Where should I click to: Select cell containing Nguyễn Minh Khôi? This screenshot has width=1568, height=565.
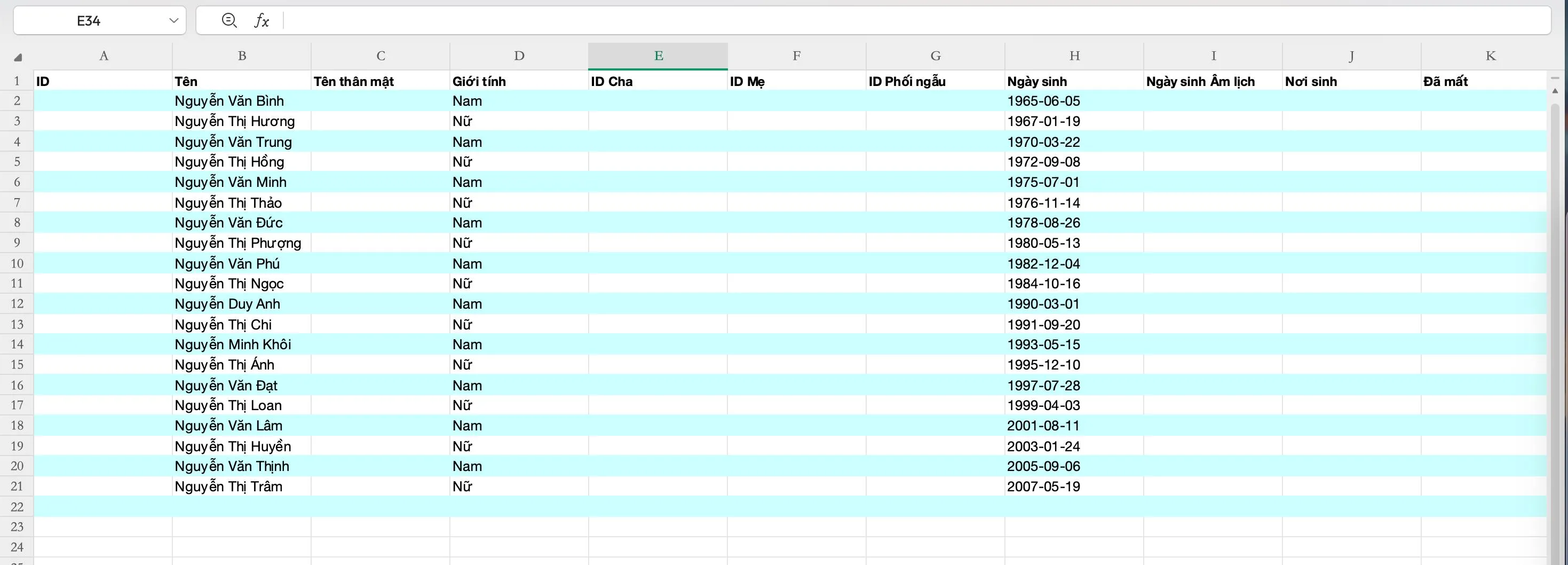pos(241,344)
